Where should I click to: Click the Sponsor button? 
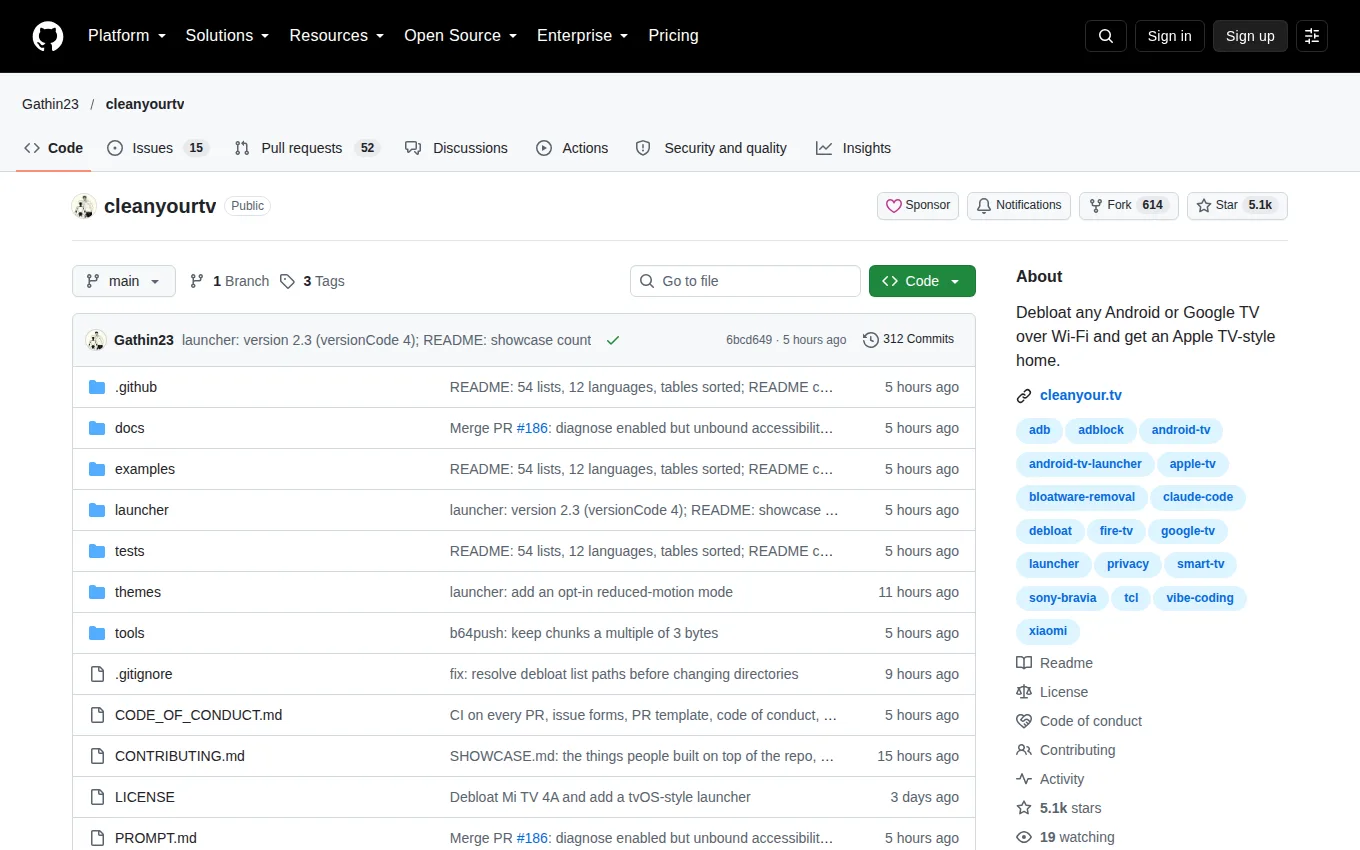tap(918, 206)
